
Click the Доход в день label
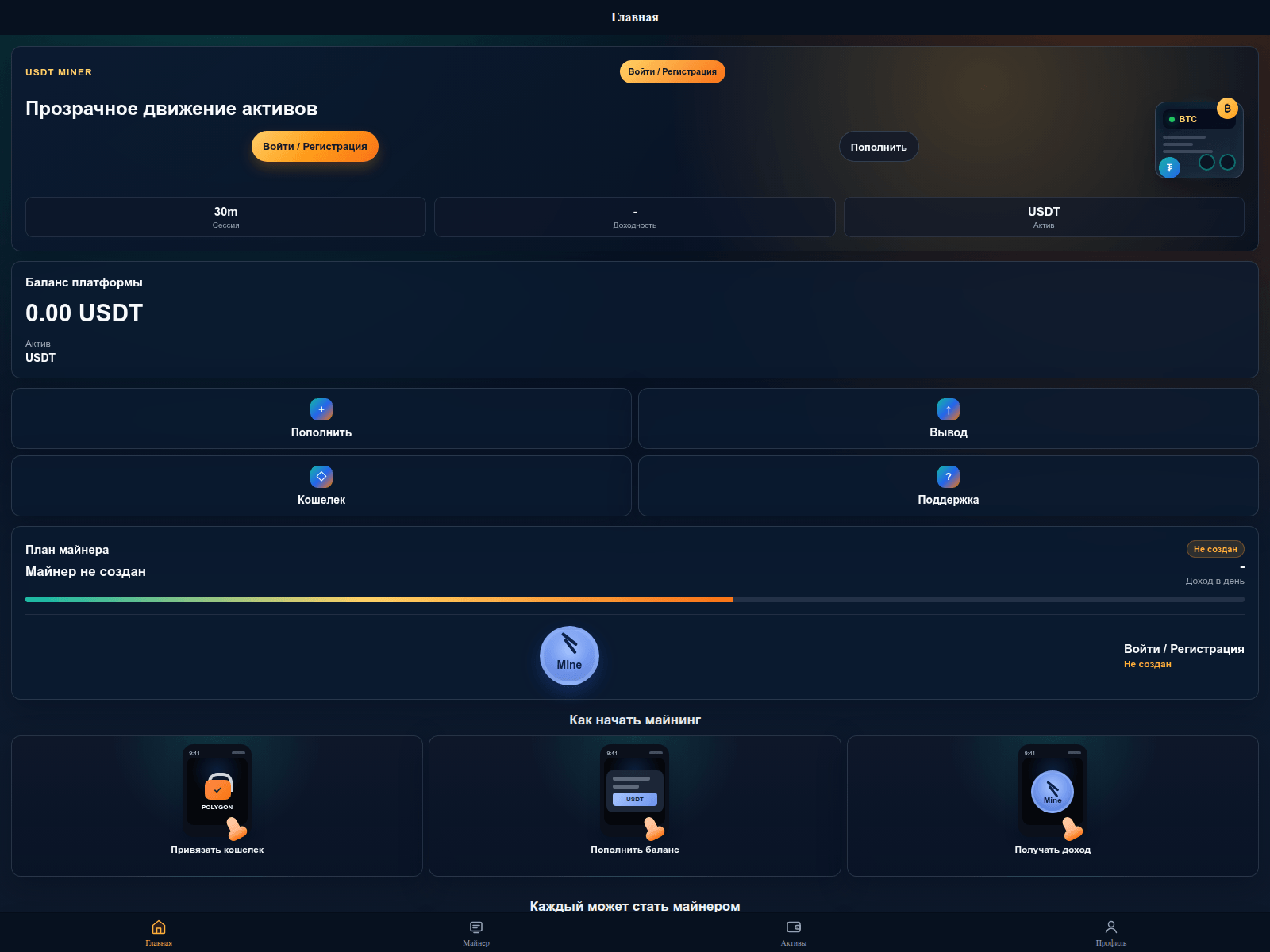1215,581
